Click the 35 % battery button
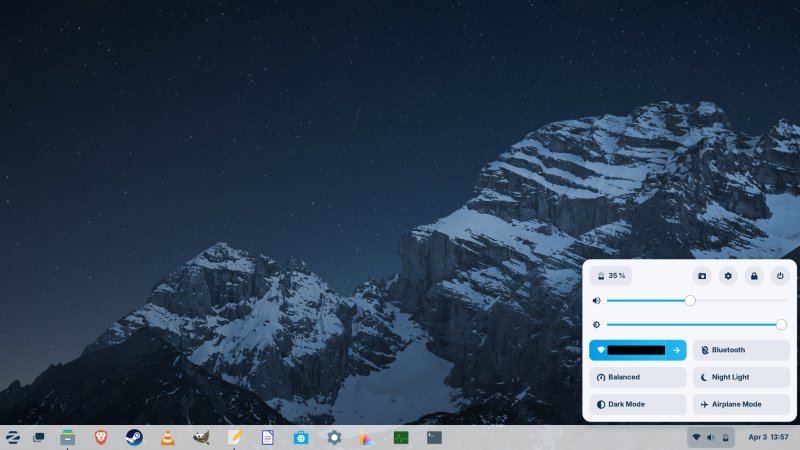 point(610,275)
